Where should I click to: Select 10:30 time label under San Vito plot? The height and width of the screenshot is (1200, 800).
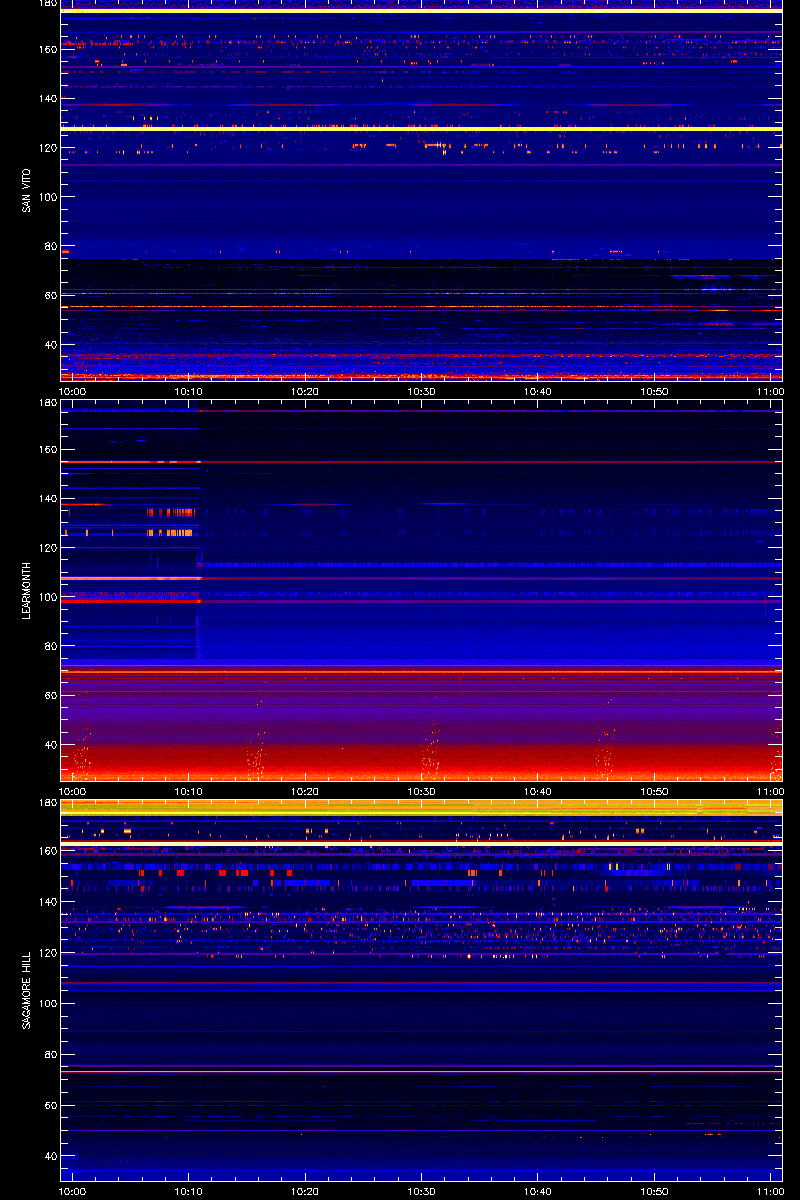click(423, 391)
